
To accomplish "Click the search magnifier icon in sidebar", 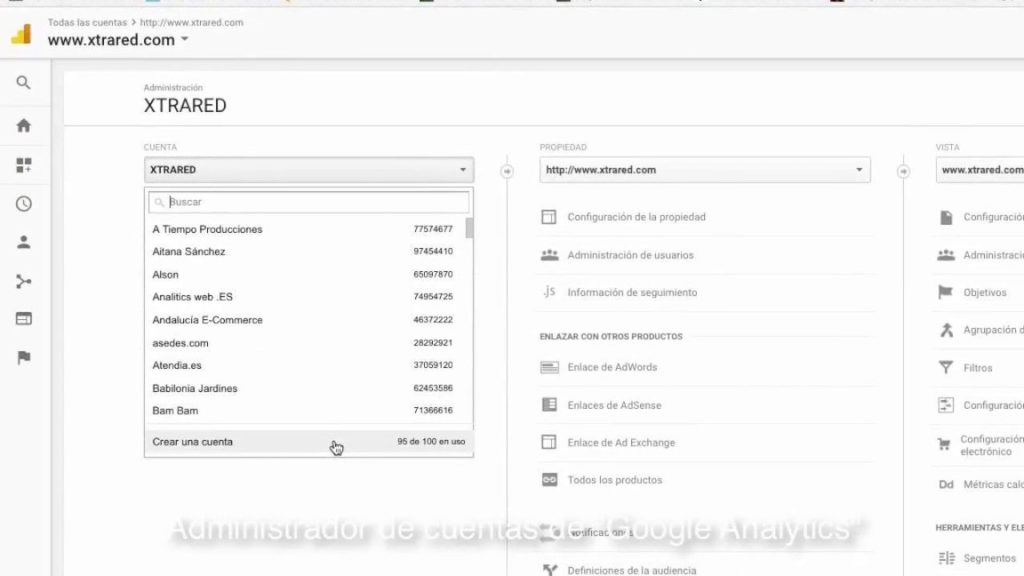I will pos(23,83).
